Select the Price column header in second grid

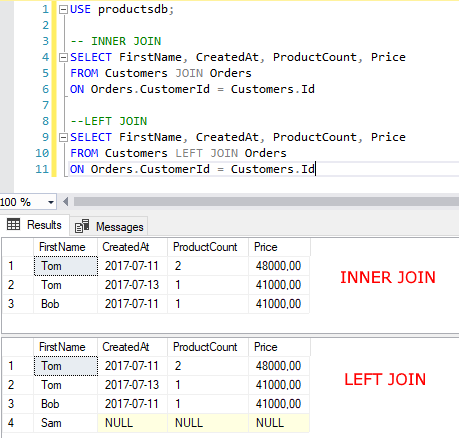[279, 347]
